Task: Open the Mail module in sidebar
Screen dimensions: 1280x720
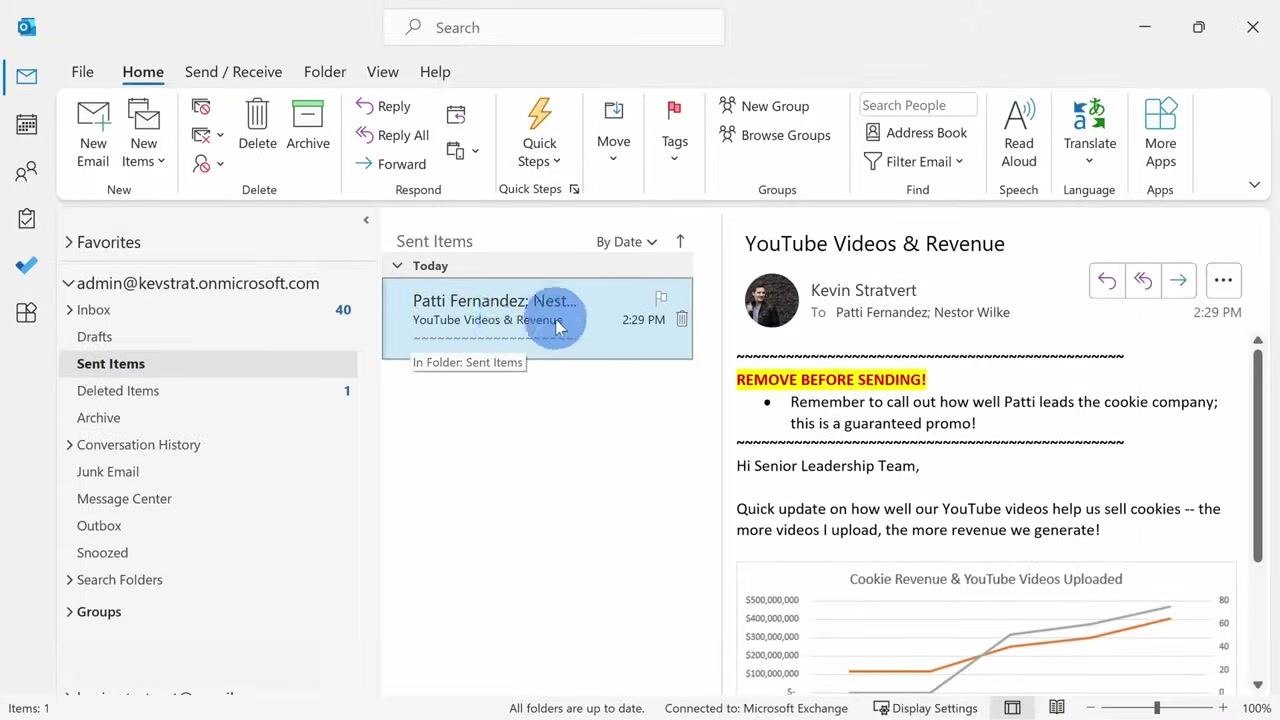Action: pyautogui.click(x=27, y=77)
